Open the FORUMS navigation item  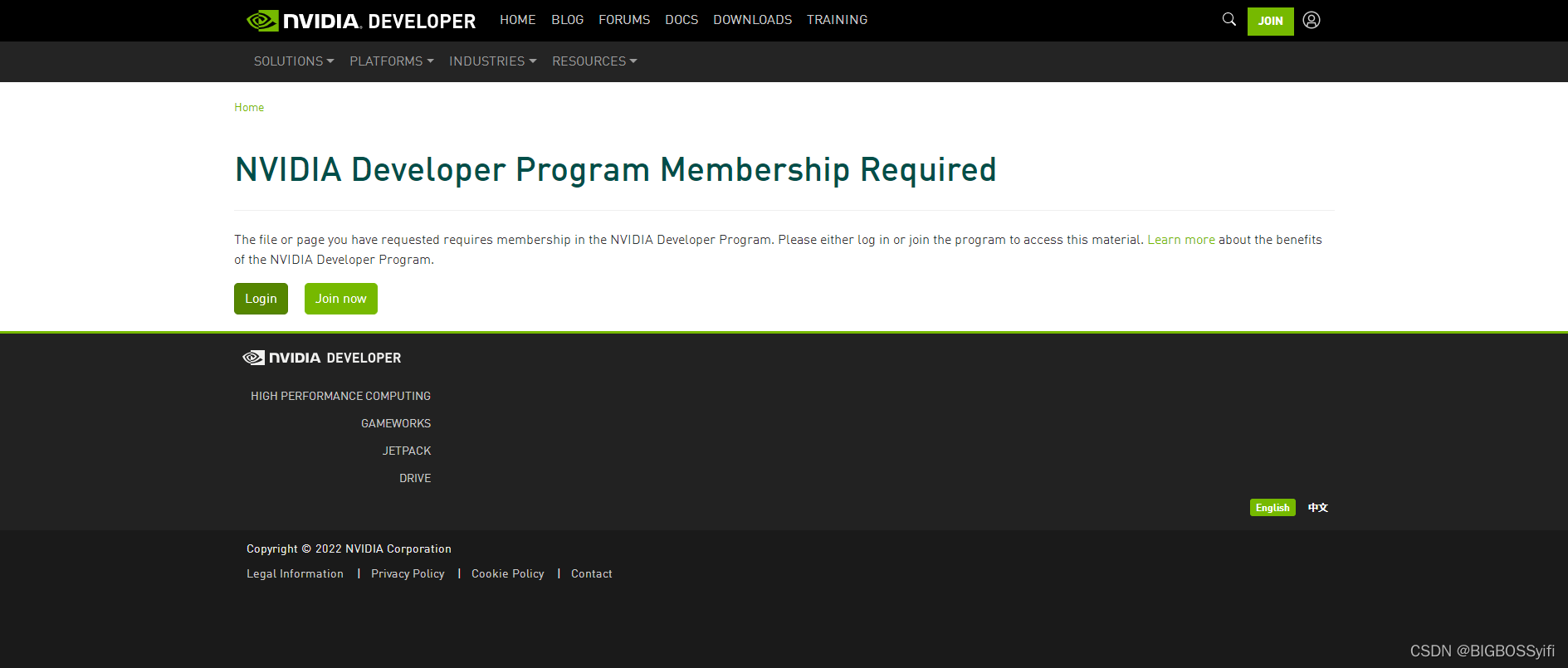pyautogui.click(x=624, y=20)
